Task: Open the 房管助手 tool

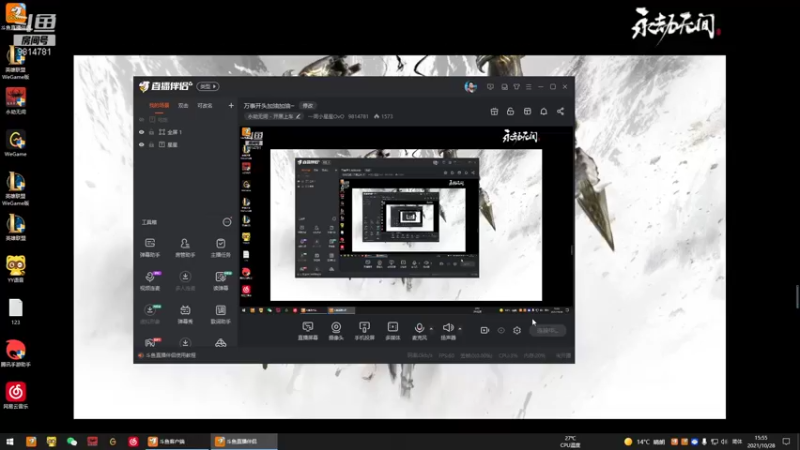Action: click(185, 247)
